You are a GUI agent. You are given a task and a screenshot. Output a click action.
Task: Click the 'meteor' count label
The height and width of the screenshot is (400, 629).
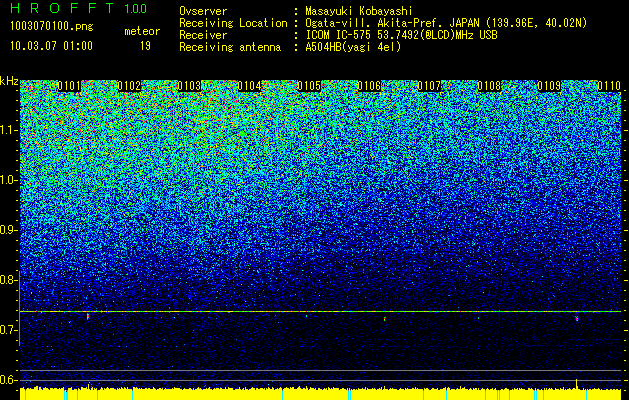[x=142, y=31]
